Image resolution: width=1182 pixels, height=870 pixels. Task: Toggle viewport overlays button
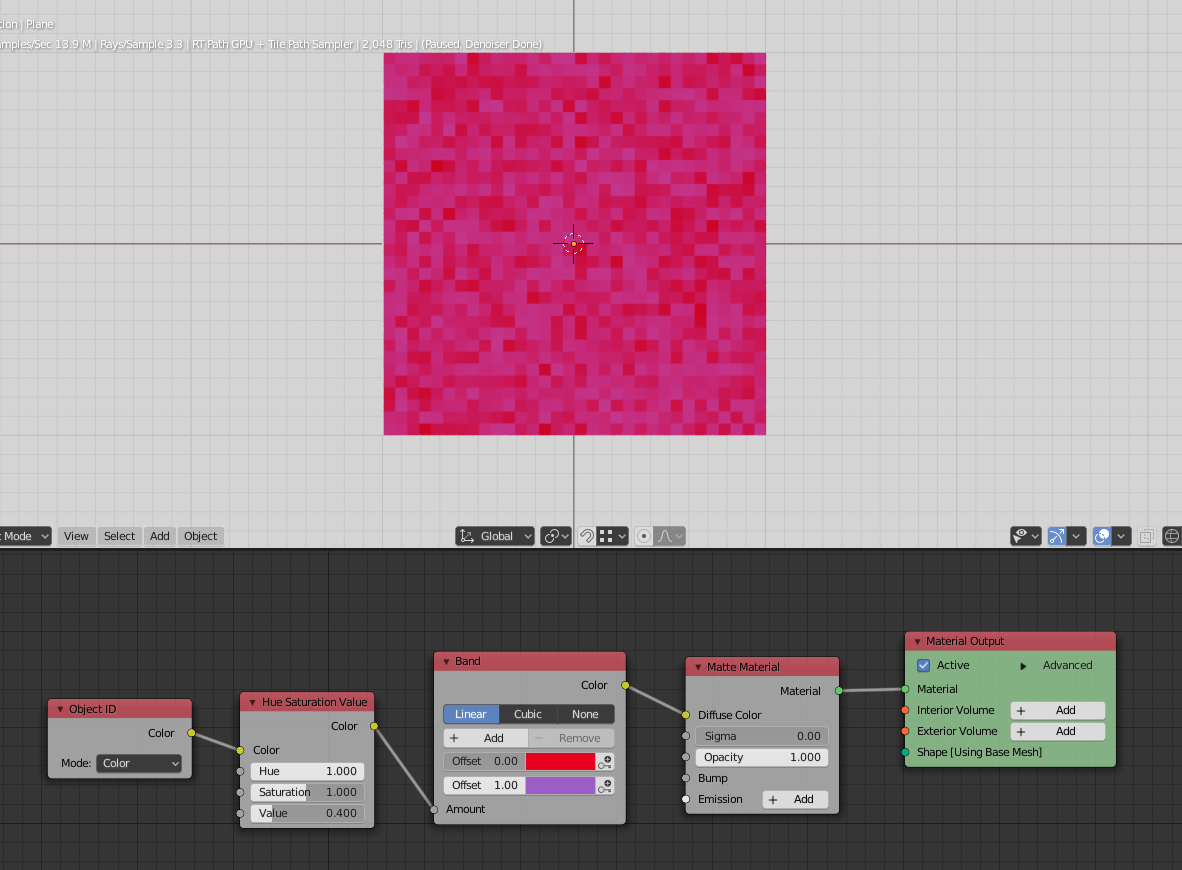coord(1102,536)
